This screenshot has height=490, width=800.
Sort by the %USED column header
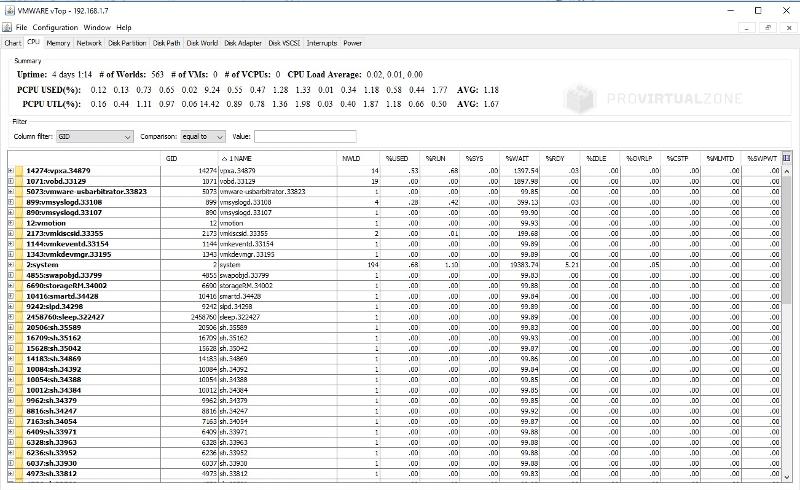[397, 158]
